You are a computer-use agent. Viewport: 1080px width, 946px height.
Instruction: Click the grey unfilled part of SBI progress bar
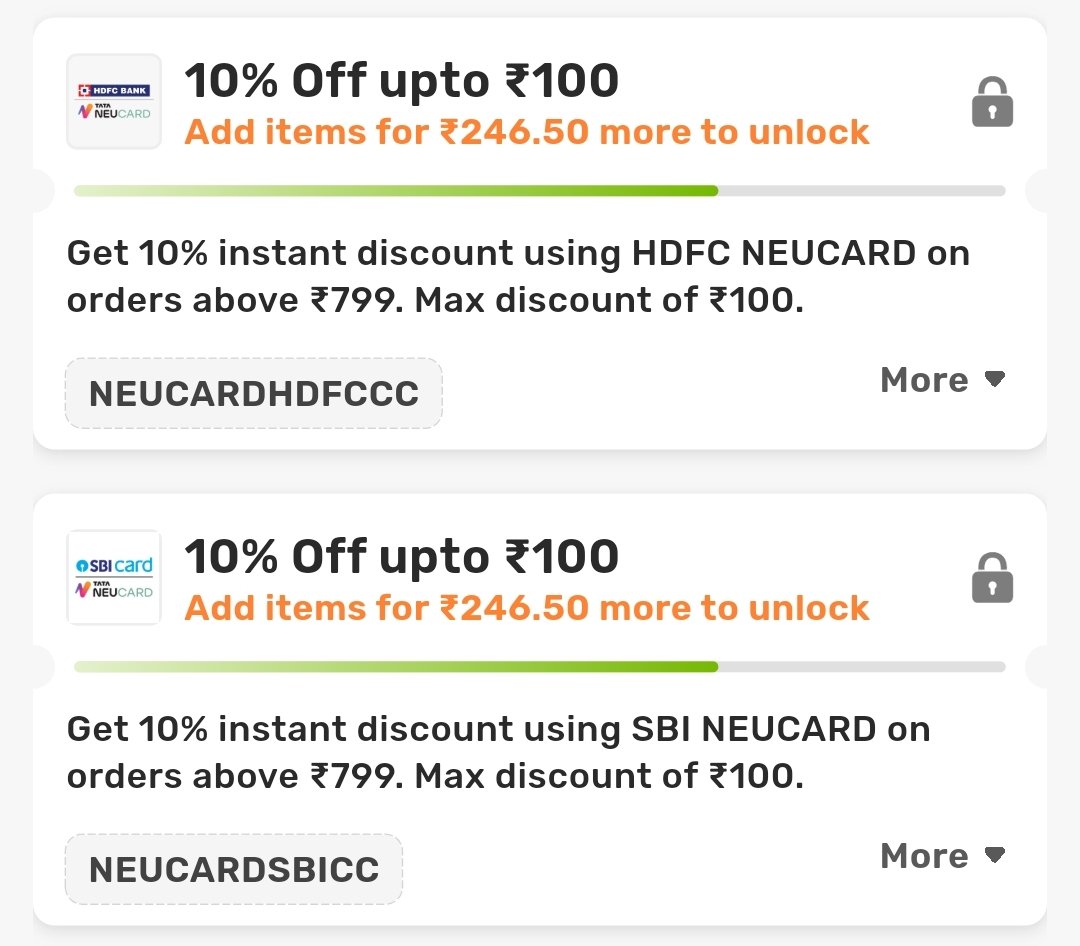[x=862, y=667]
